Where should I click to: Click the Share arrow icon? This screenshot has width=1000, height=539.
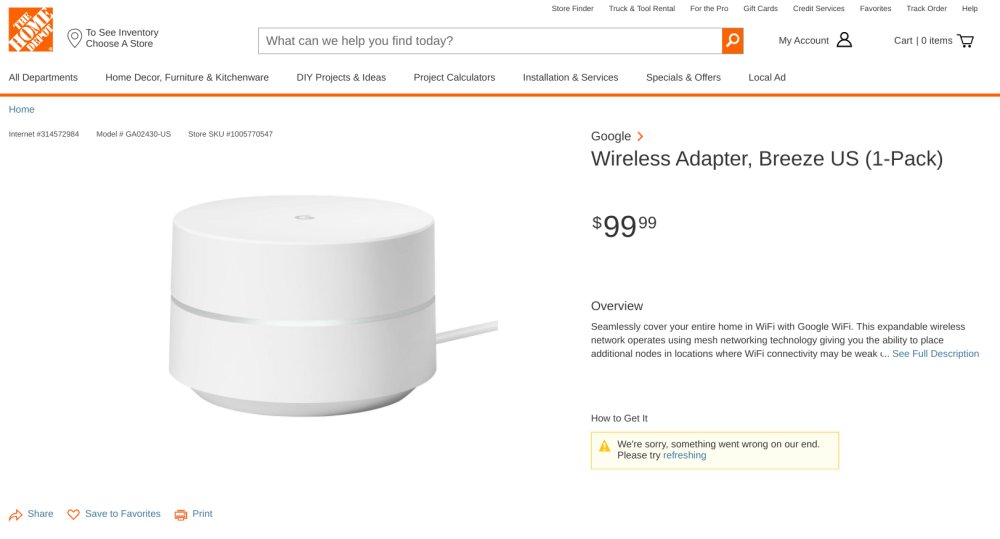pyautogui.click(x=16, y=515)
